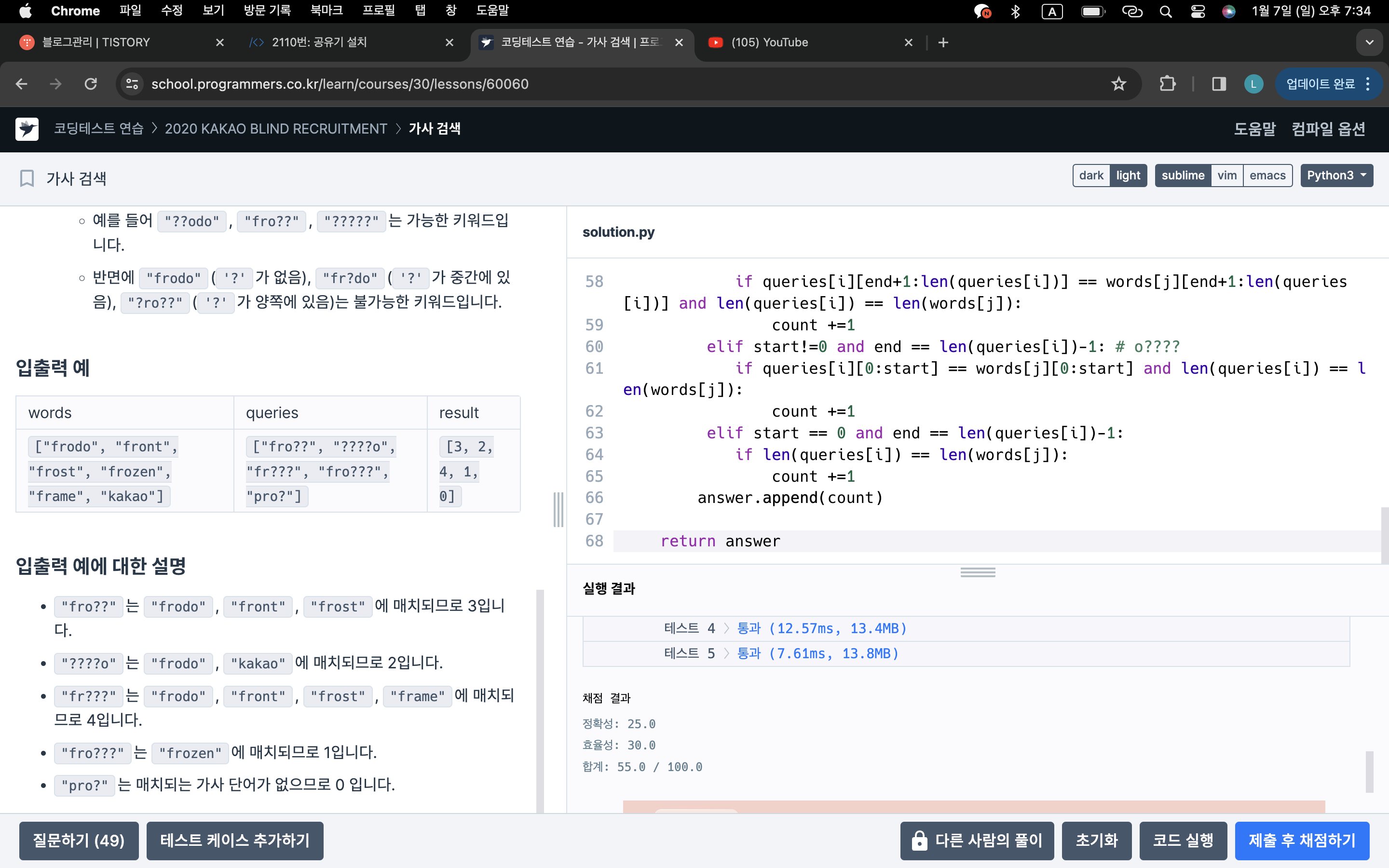Viewport: 1389px width, 868px height.
Task: Click the panel divider handle between problem and editor
Action: tap(558, 509)
